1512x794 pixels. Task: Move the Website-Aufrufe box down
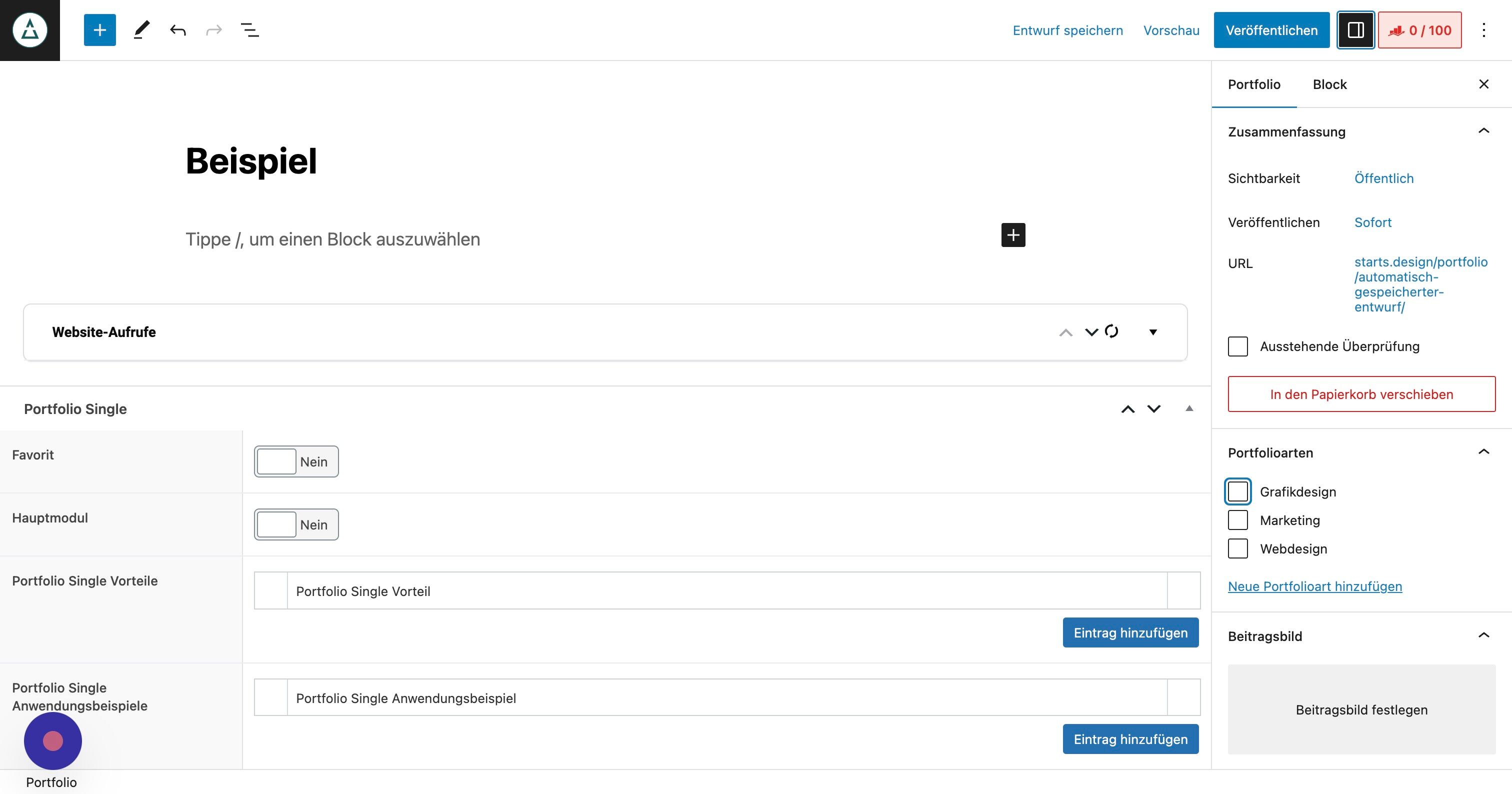pos(1091,332)
